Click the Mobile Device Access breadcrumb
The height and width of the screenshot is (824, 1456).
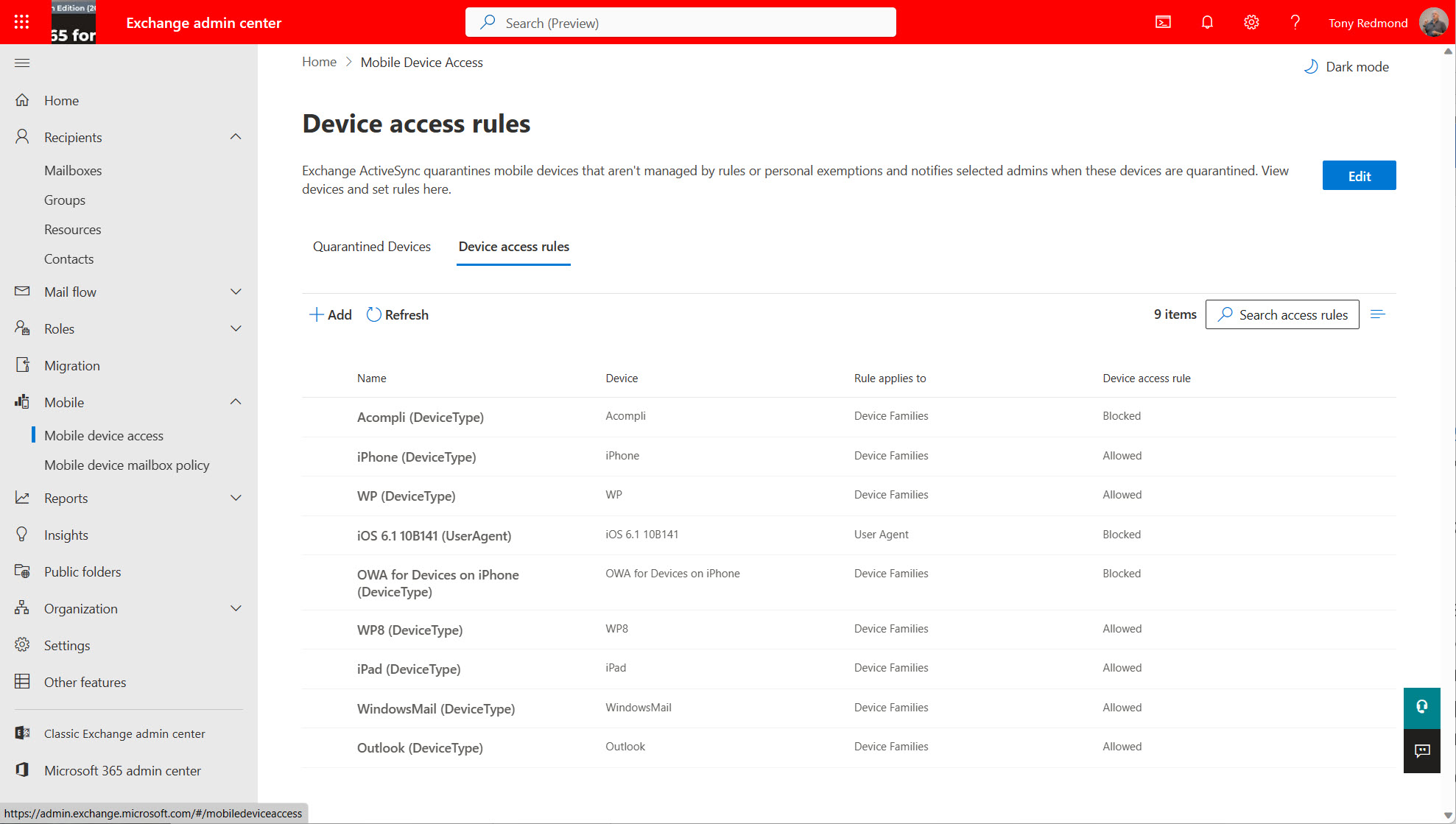coord(422,63)
